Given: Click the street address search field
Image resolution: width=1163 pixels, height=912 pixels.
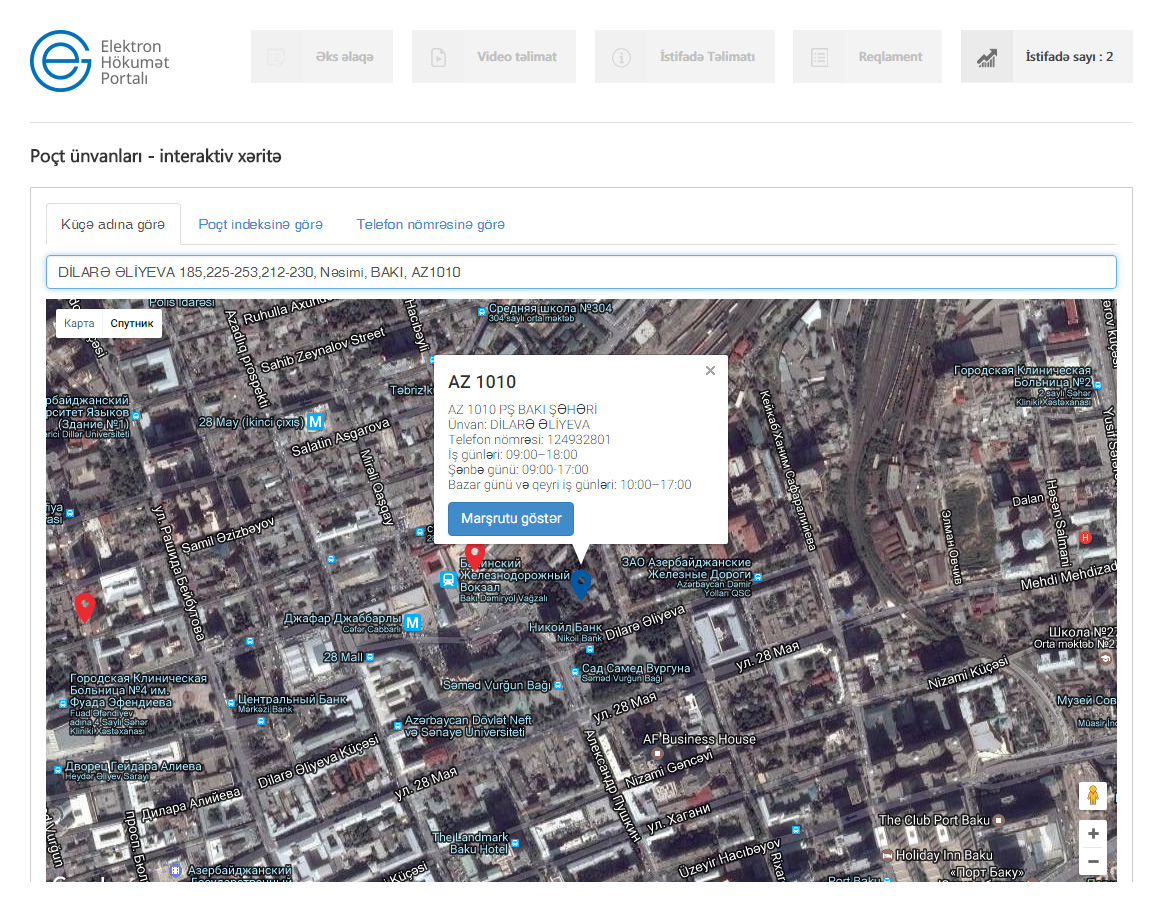Looking at the screenshot, I should [581, 272].
